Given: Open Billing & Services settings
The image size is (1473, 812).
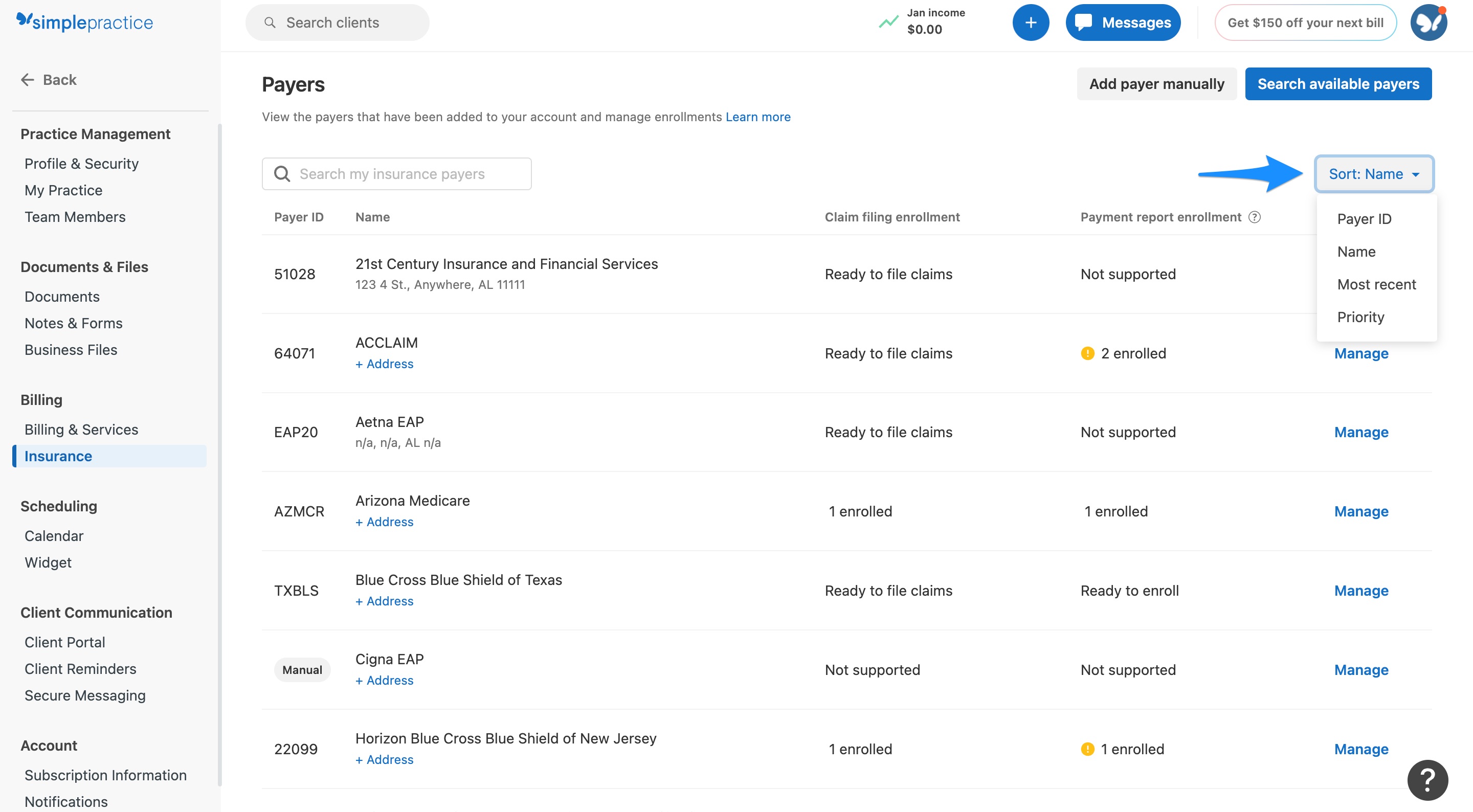Looking at the screenshot, I should click(x=81, y=430).
